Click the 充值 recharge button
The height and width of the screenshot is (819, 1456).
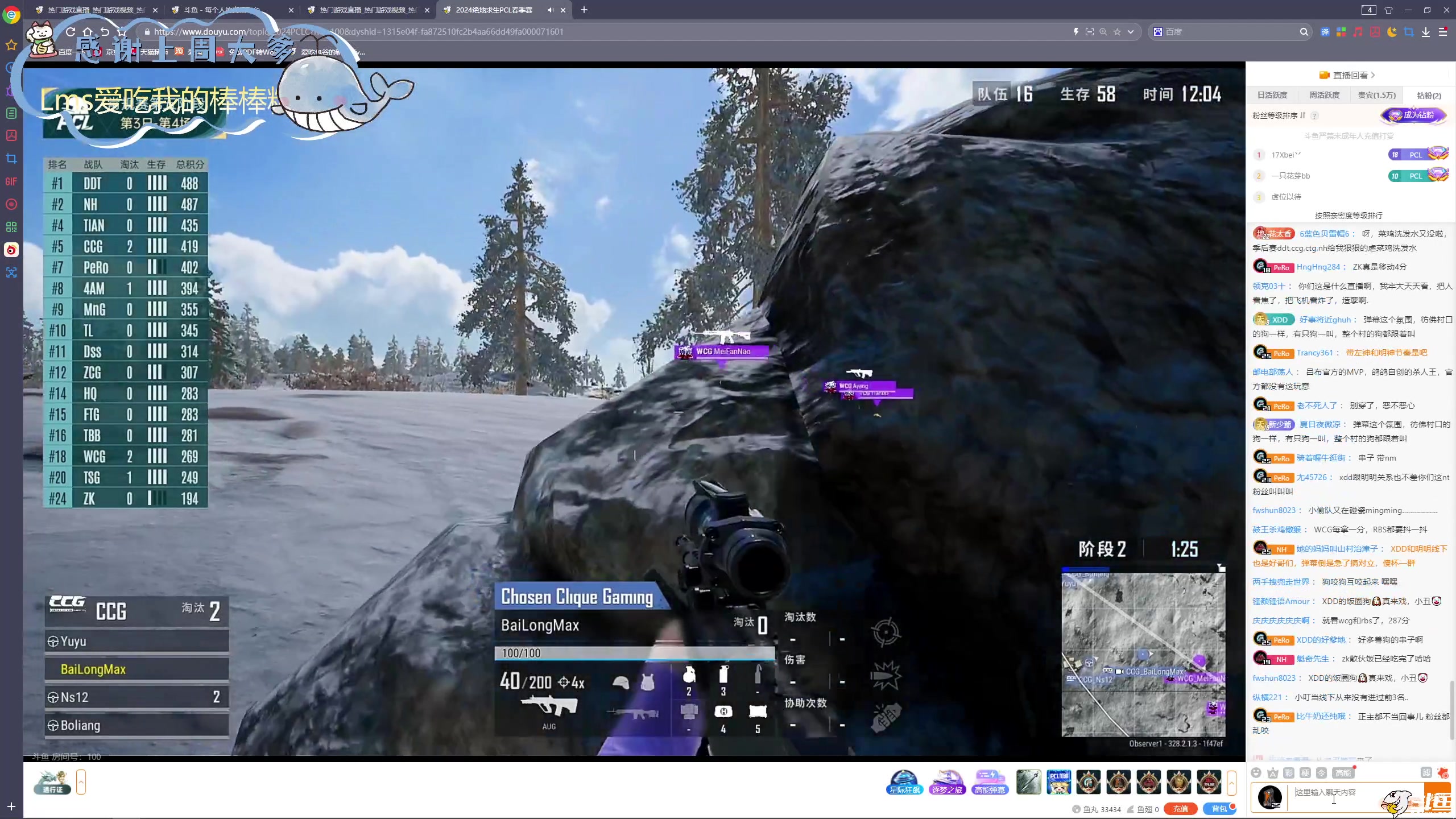point(1180,809)
